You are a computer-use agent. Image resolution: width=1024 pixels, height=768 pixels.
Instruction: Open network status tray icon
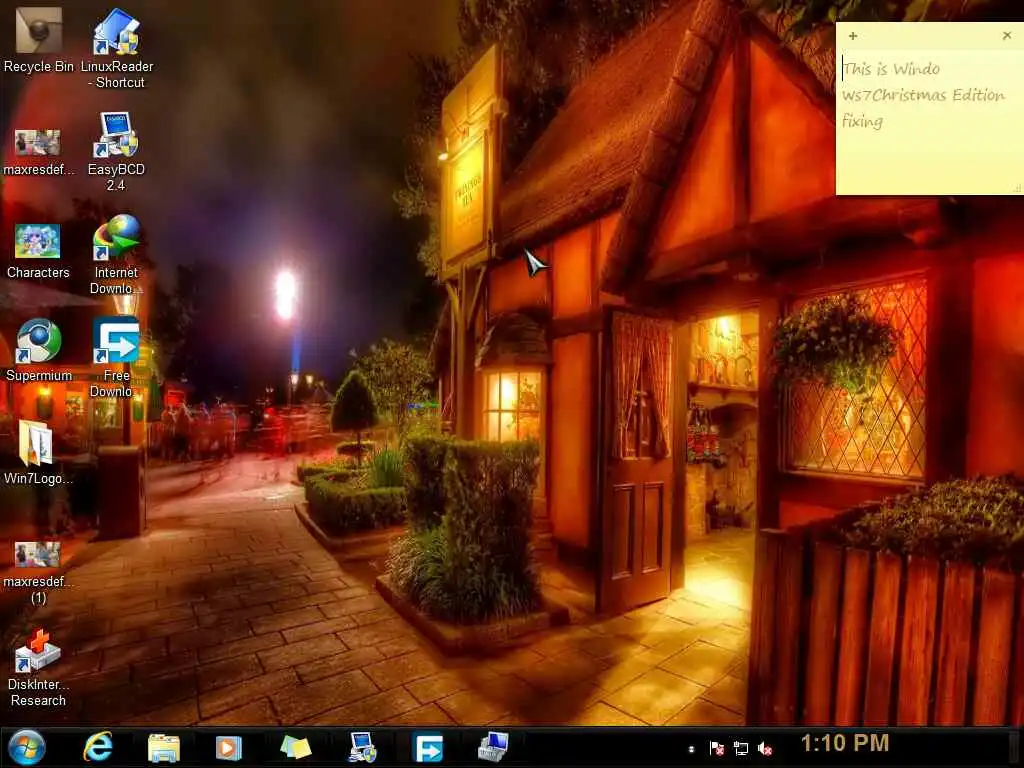tap(741, 748)
